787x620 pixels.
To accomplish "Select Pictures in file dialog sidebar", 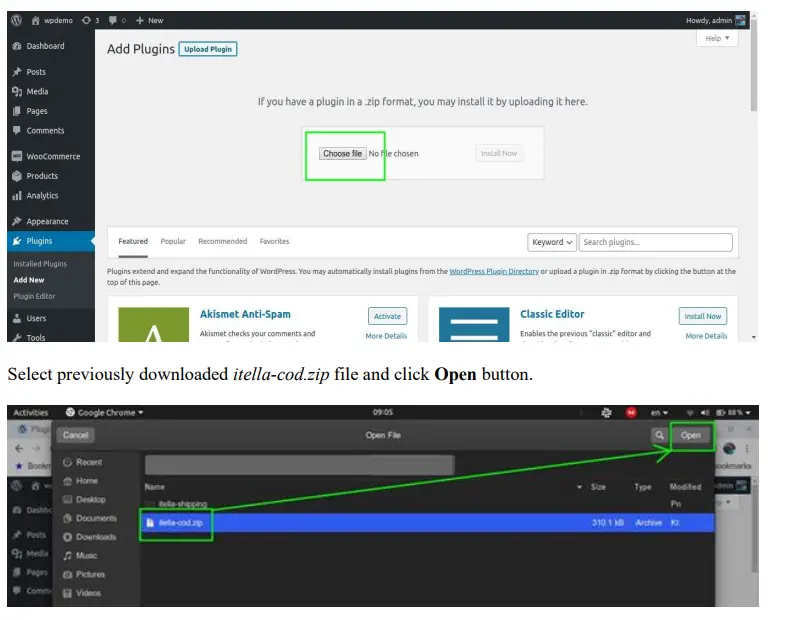I will (x=84, y=574).
